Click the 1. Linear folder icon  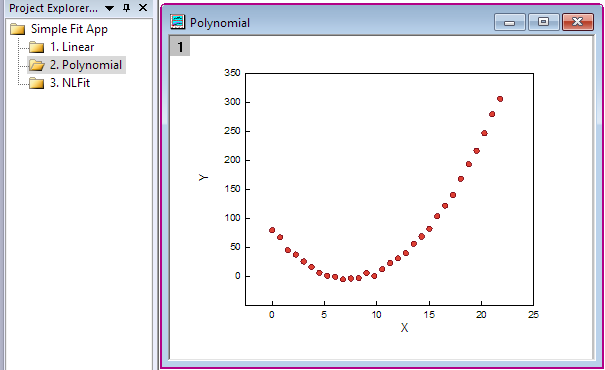37,47
